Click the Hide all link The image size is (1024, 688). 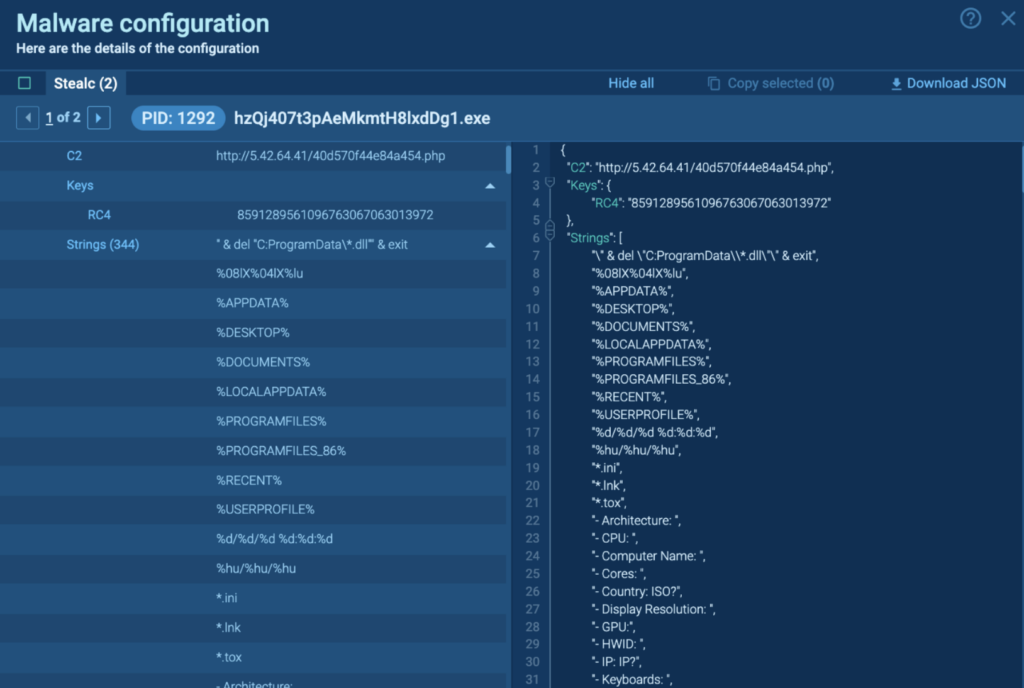631,84
